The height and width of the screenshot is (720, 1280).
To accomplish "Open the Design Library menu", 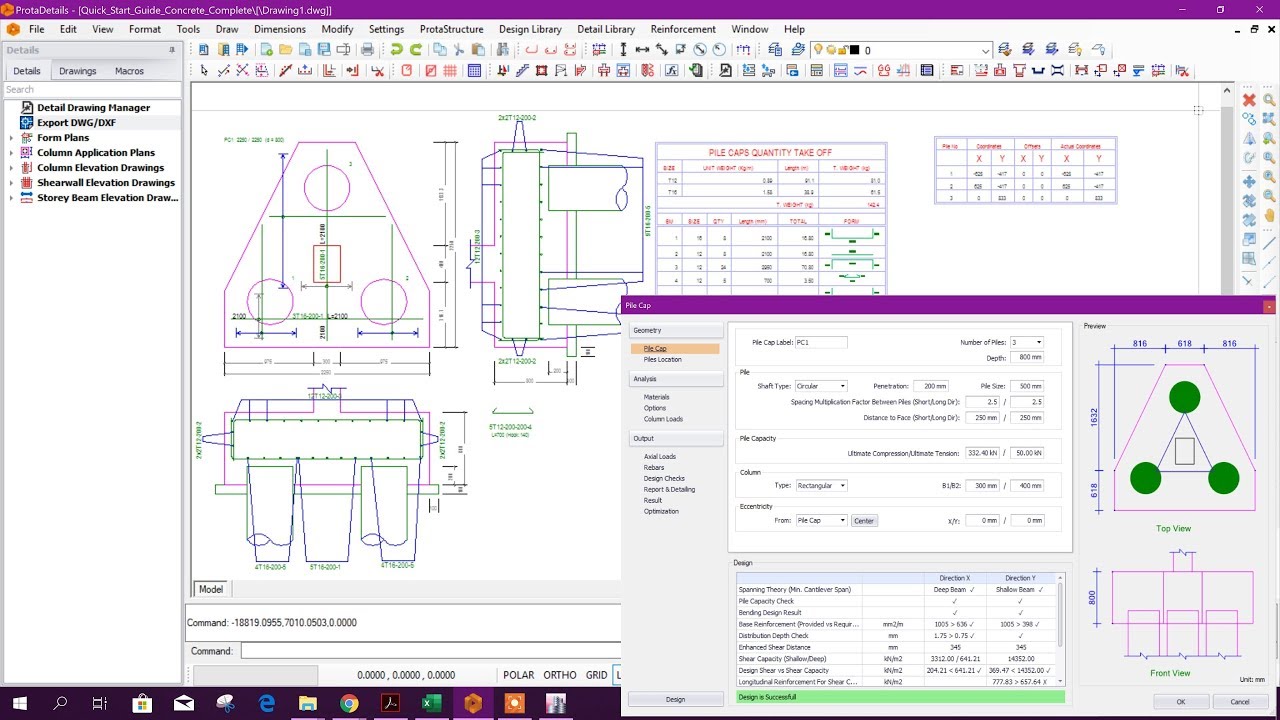I will pos(530,29).
